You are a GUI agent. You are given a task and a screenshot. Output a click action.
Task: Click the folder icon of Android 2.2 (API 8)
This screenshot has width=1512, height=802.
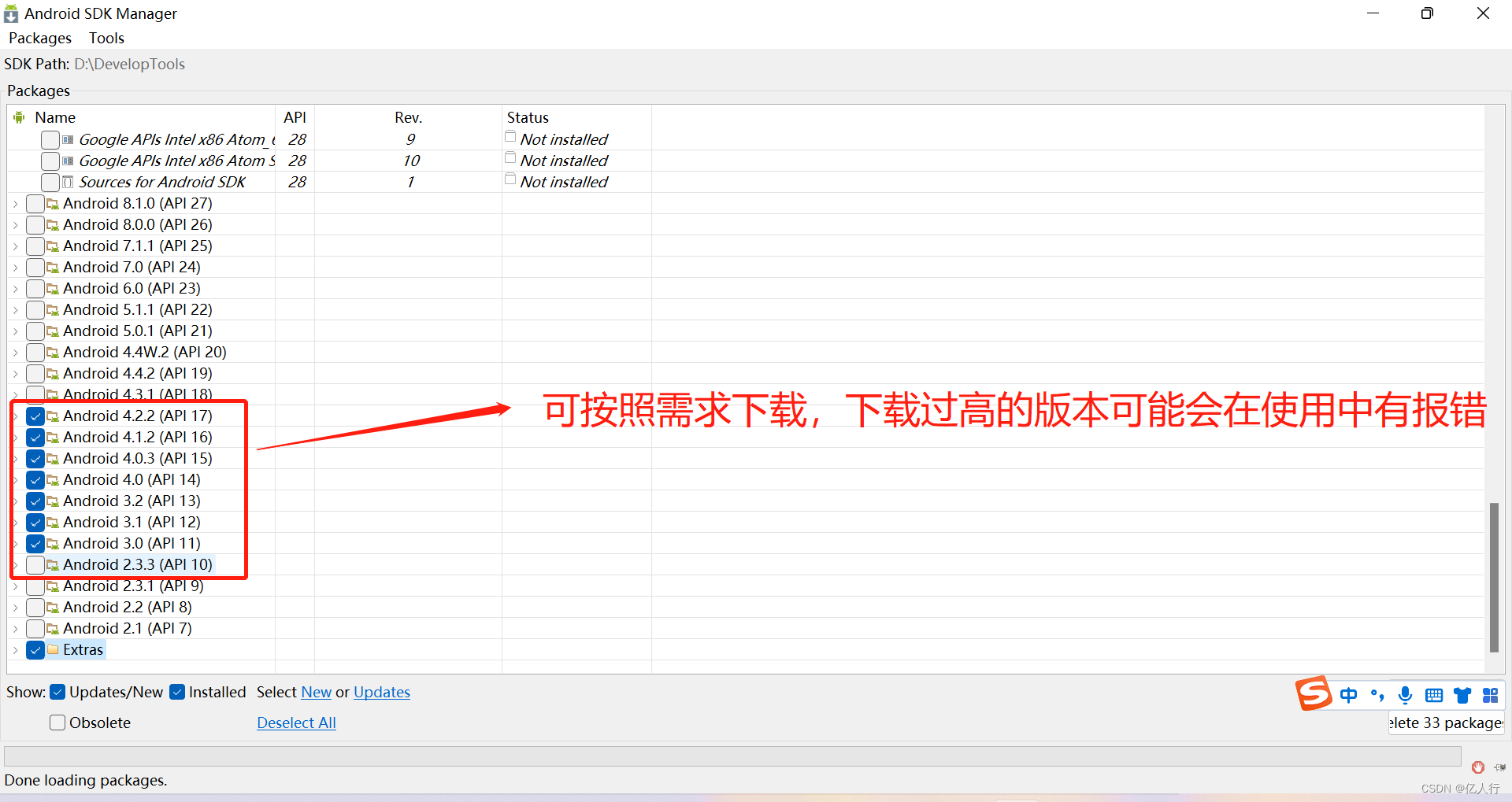point(53,608)
